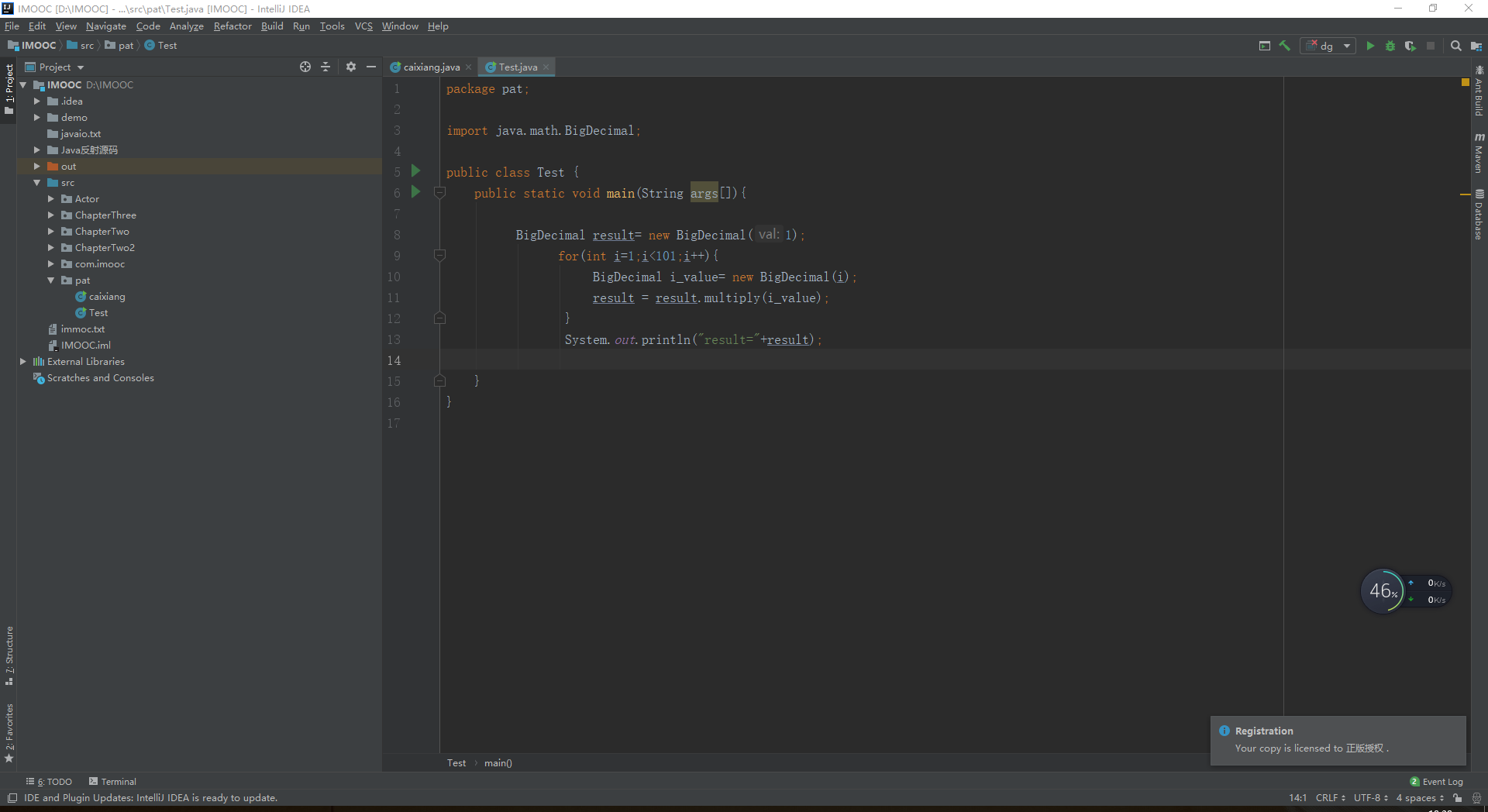
Task: Open the 'dg' run configuration dropdown
Action: click(1328, 46)
